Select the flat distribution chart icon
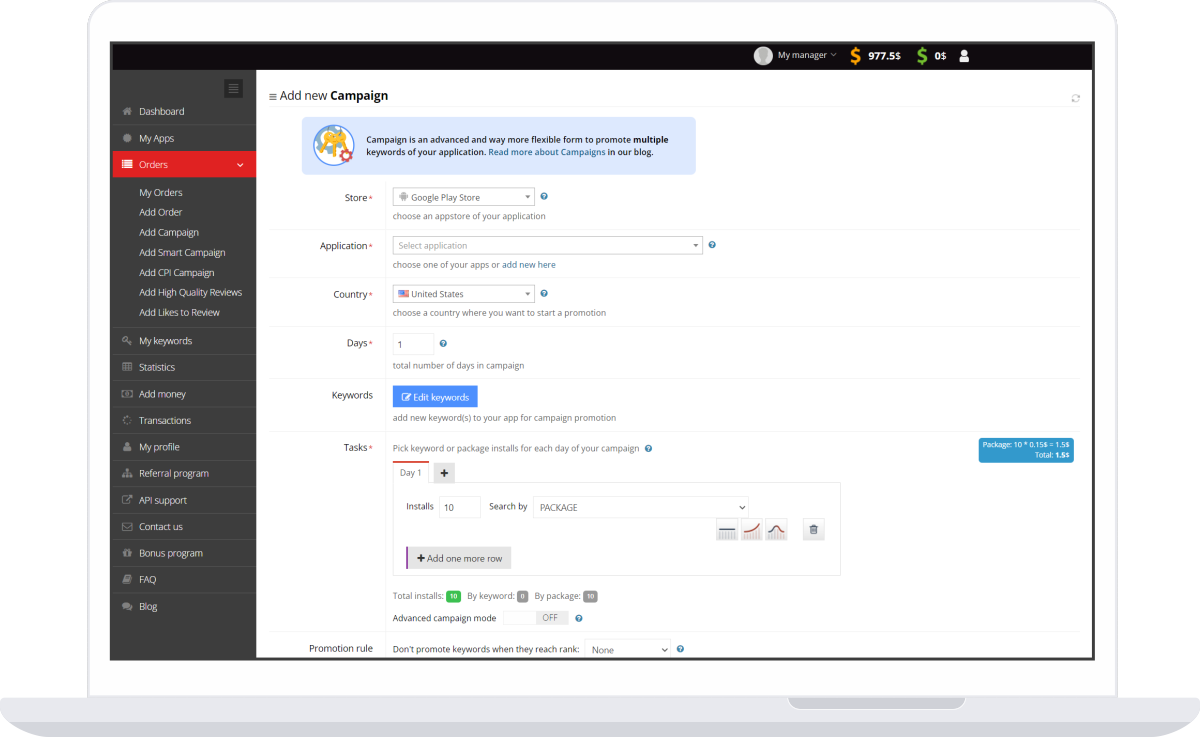 [727, 530]
